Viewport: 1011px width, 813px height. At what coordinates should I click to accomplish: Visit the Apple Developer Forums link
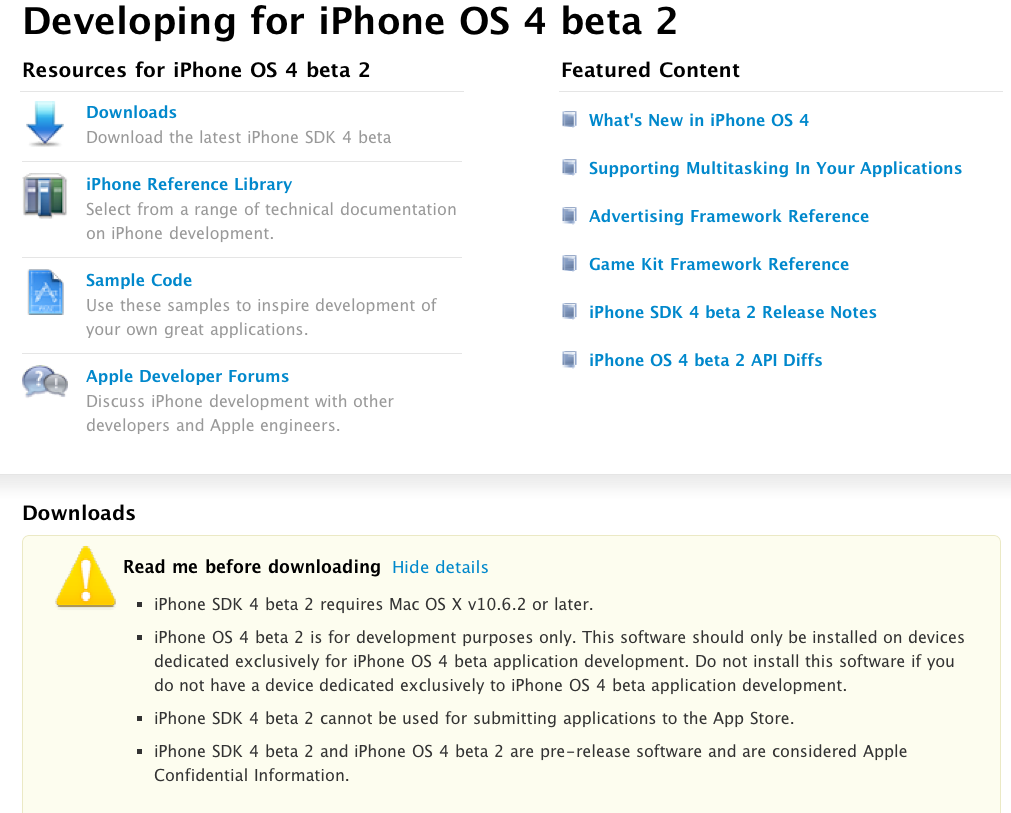pyautogui.click(x=187, y=376)
